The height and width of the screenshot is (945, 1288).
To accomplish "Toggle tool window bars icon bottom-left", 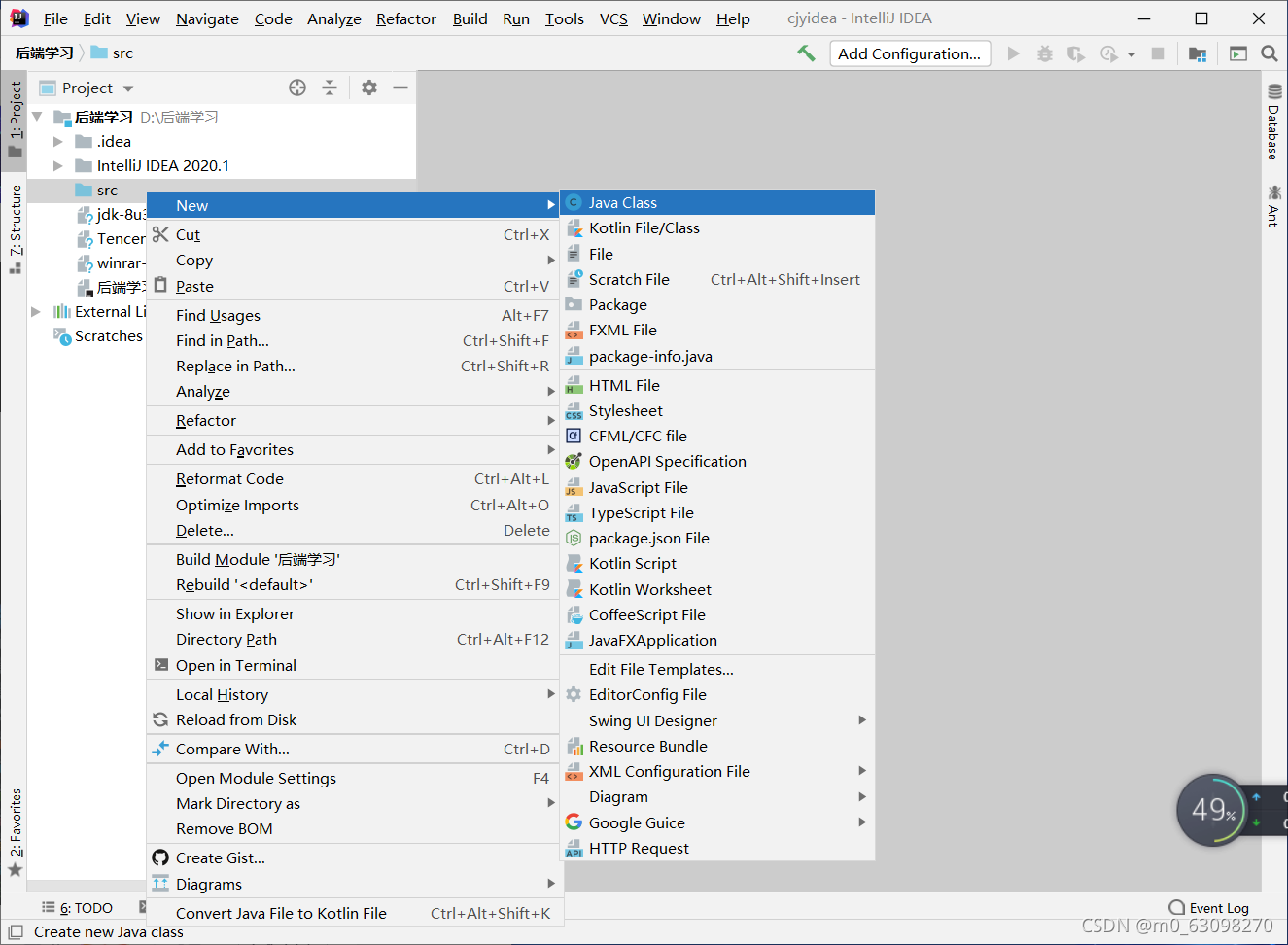I will click(16, 931).
